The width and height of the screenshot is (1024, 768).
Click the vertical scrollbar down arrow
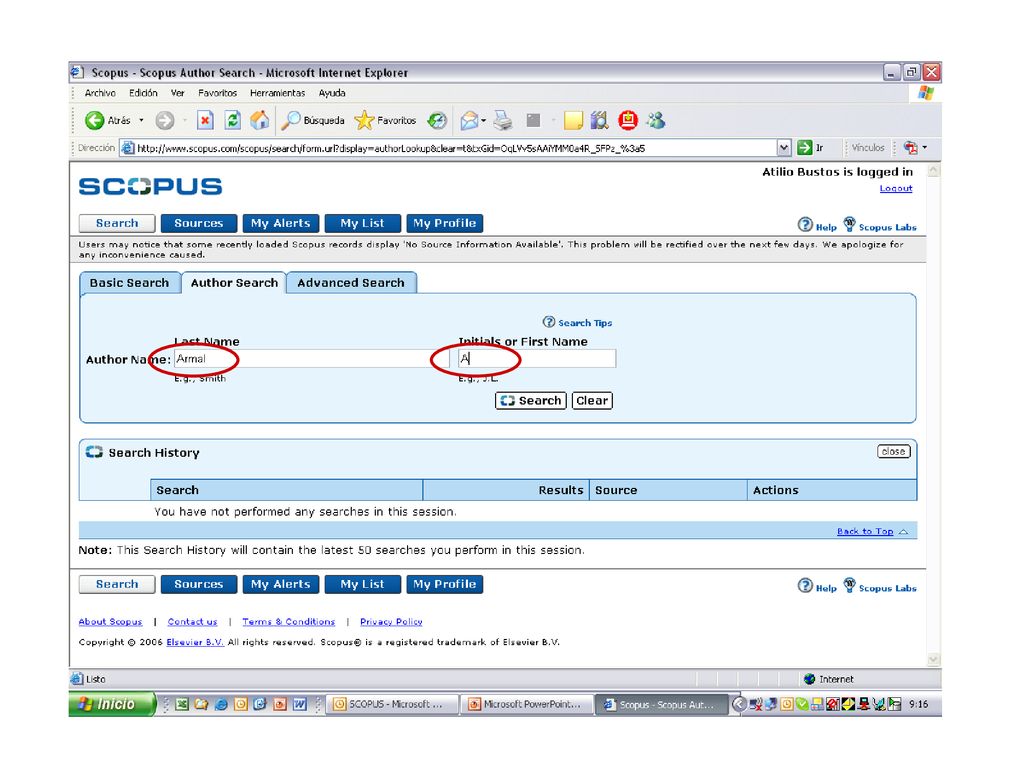(x=933, y=660)
